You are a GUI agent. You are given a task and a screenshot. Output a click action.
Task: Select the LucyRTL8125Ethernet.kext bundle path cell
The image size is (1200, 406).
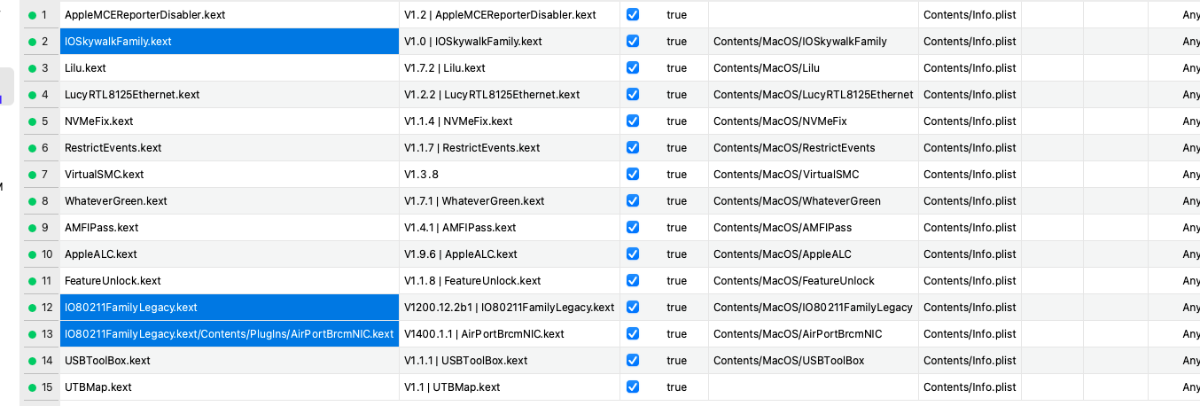pos(228,94)
